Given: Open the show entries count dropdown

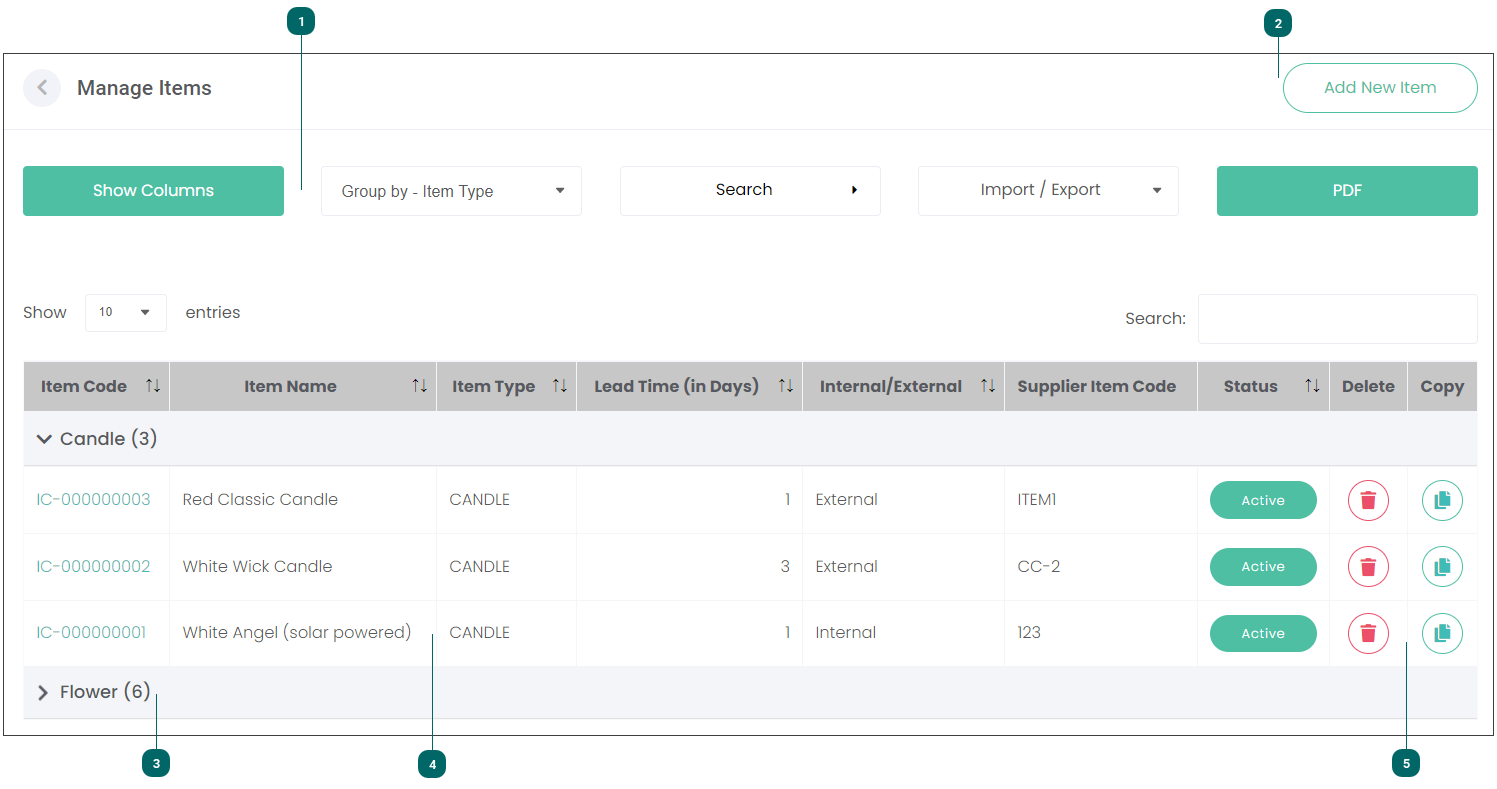Looking at the screenshot, I should (125, 313).
